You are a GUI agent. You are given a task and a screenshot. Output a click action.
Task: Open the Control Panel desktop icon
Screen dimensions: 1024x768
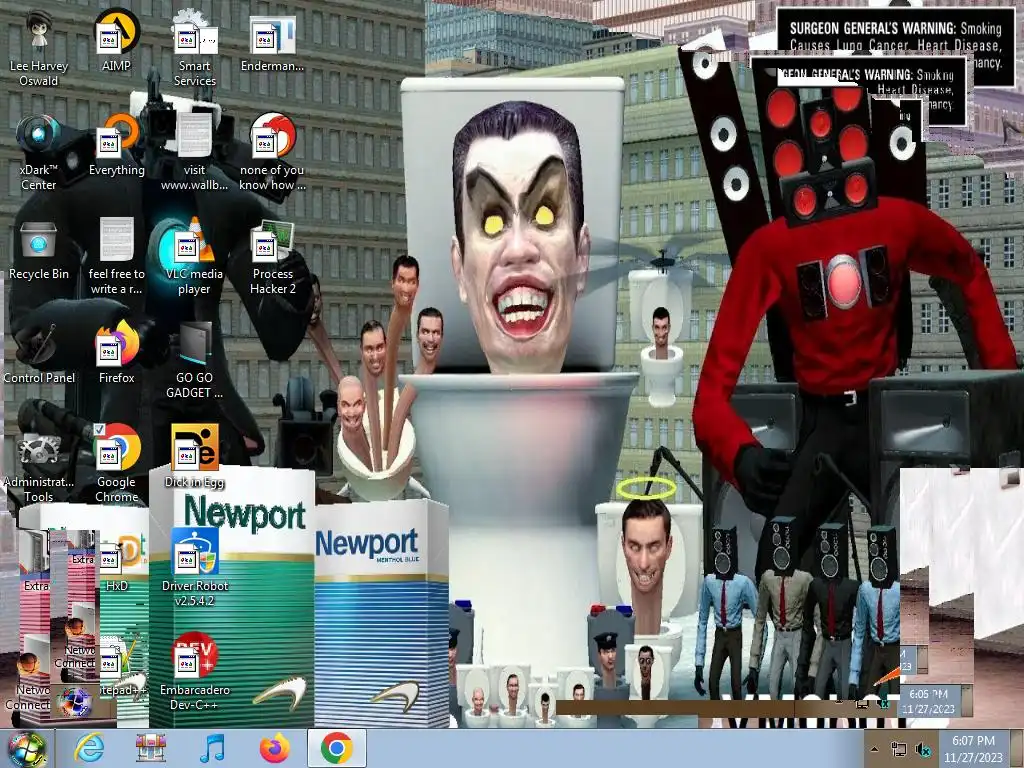click(x=39, y=353)
